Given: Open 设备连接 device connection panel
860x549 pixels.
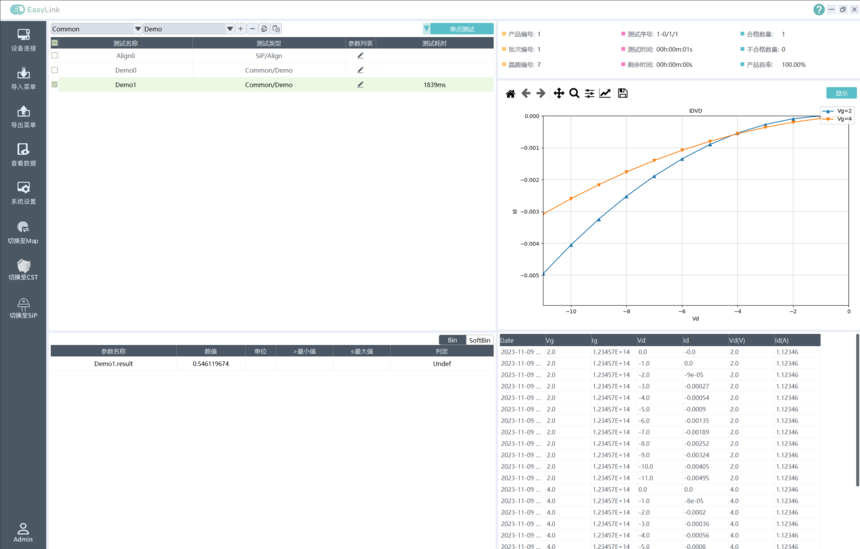Looking at the screenshot, I should (23, 40).
